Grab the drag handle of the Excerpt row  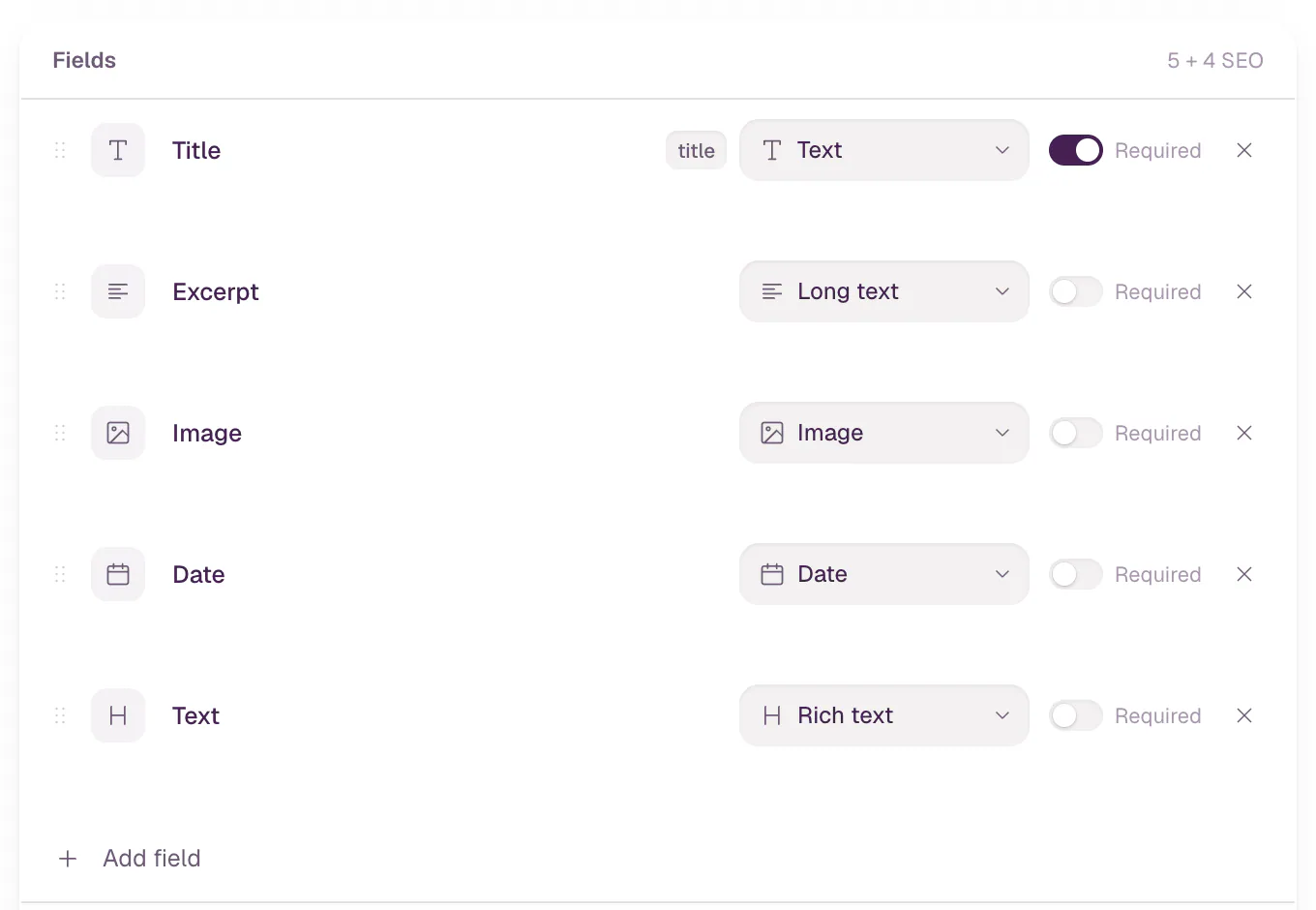[60, 291]
